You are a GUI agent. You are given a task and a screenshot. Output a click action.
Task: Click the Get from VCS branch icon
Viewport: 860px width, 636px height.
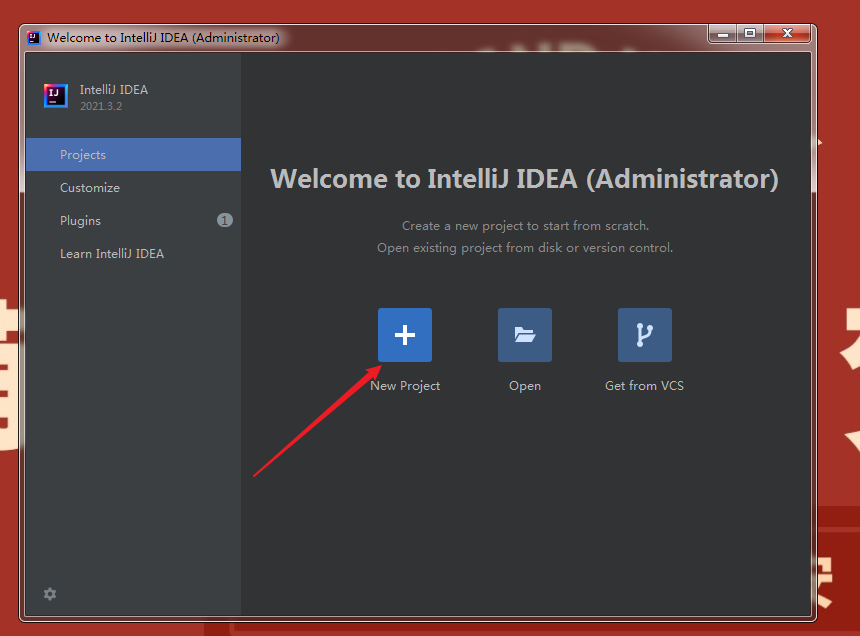coord(645,335)
